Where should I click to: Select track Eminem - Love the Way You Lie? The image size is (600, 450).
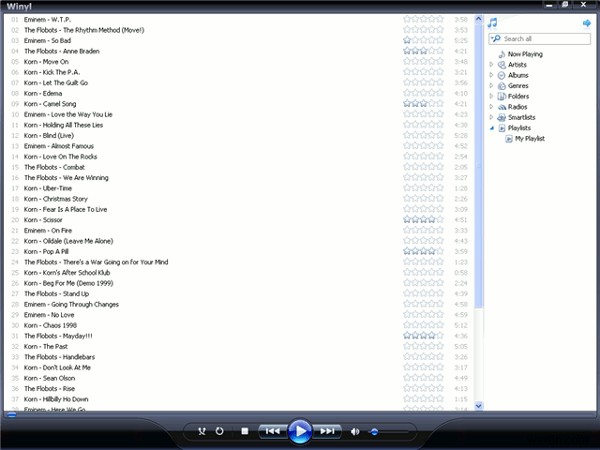[68, 114]
